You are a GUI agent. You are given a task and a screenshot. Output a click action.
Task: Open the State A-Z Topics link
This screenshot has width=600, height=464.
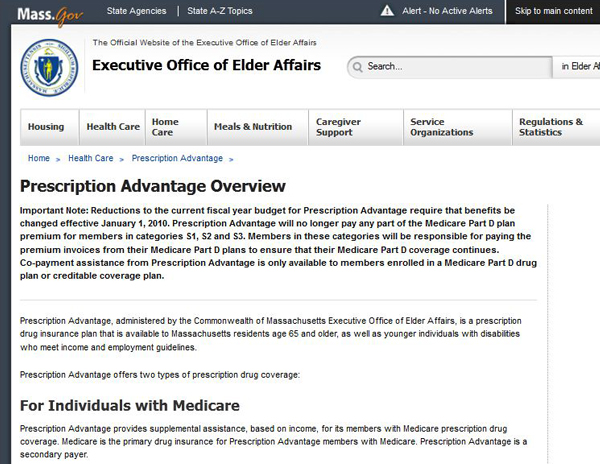point(220,11)
